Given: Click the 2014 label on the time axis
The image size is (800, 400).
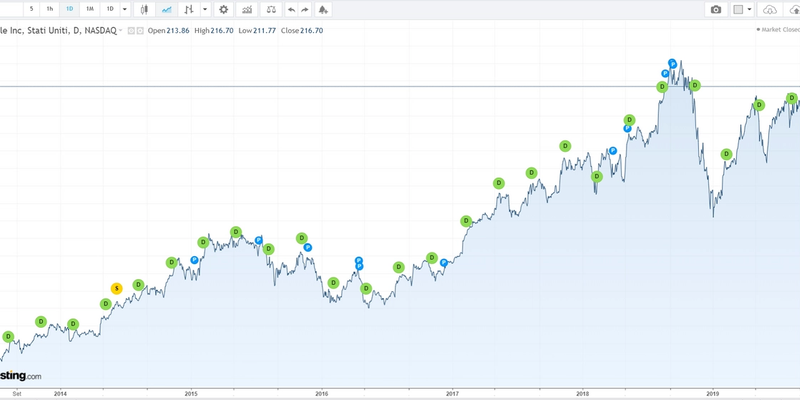Looking at the screenshot, I should 60,393.
